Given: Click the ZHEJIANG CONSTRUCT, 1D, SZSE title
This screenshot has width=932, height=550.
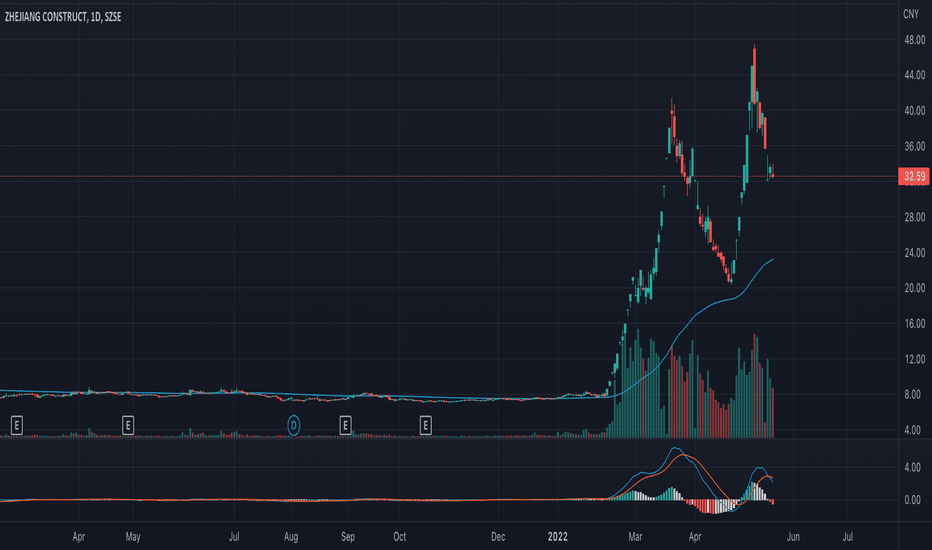Looking at the screenshot, I should pos(63,17).
